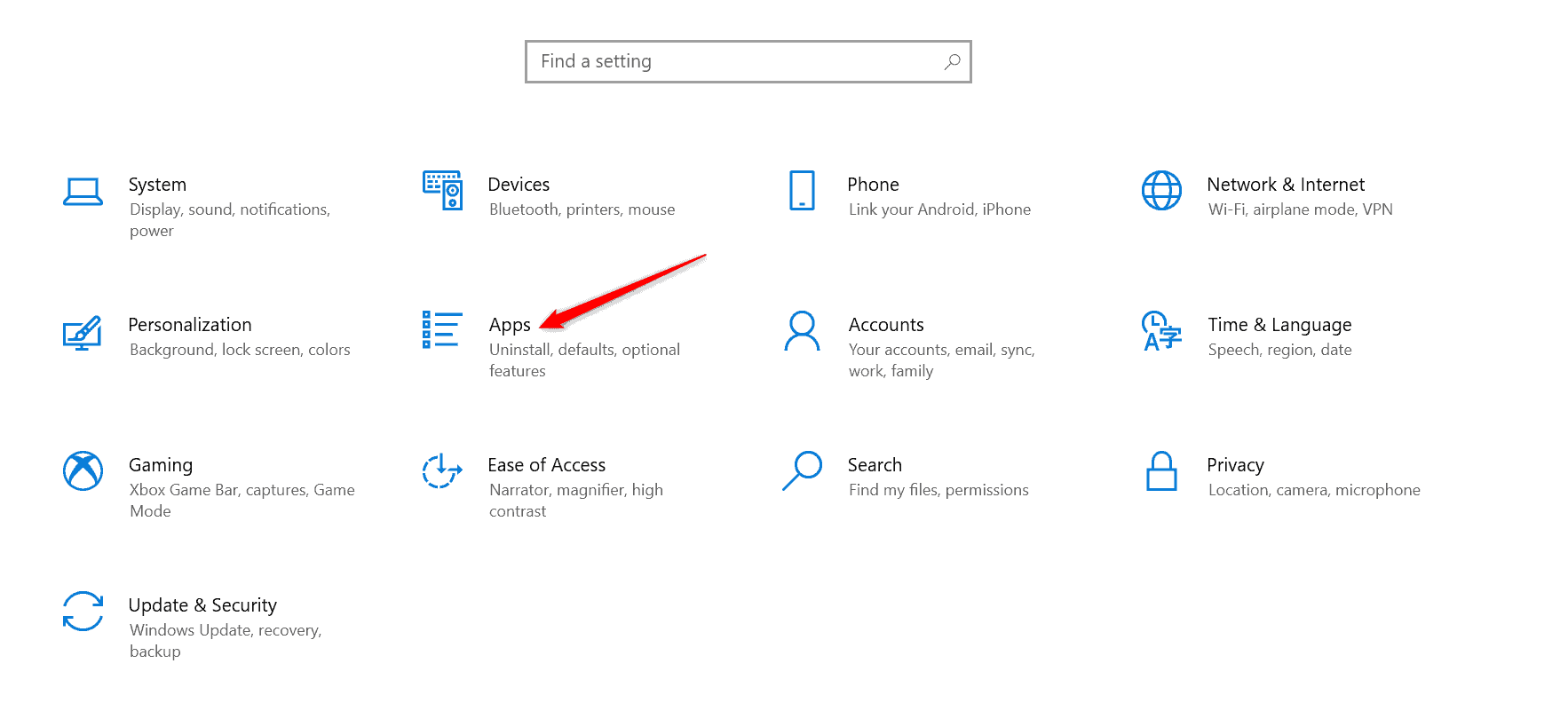Click the Search magnifier category icon
This screenshot has width=1568, height=703.
(x=802, y=470)
